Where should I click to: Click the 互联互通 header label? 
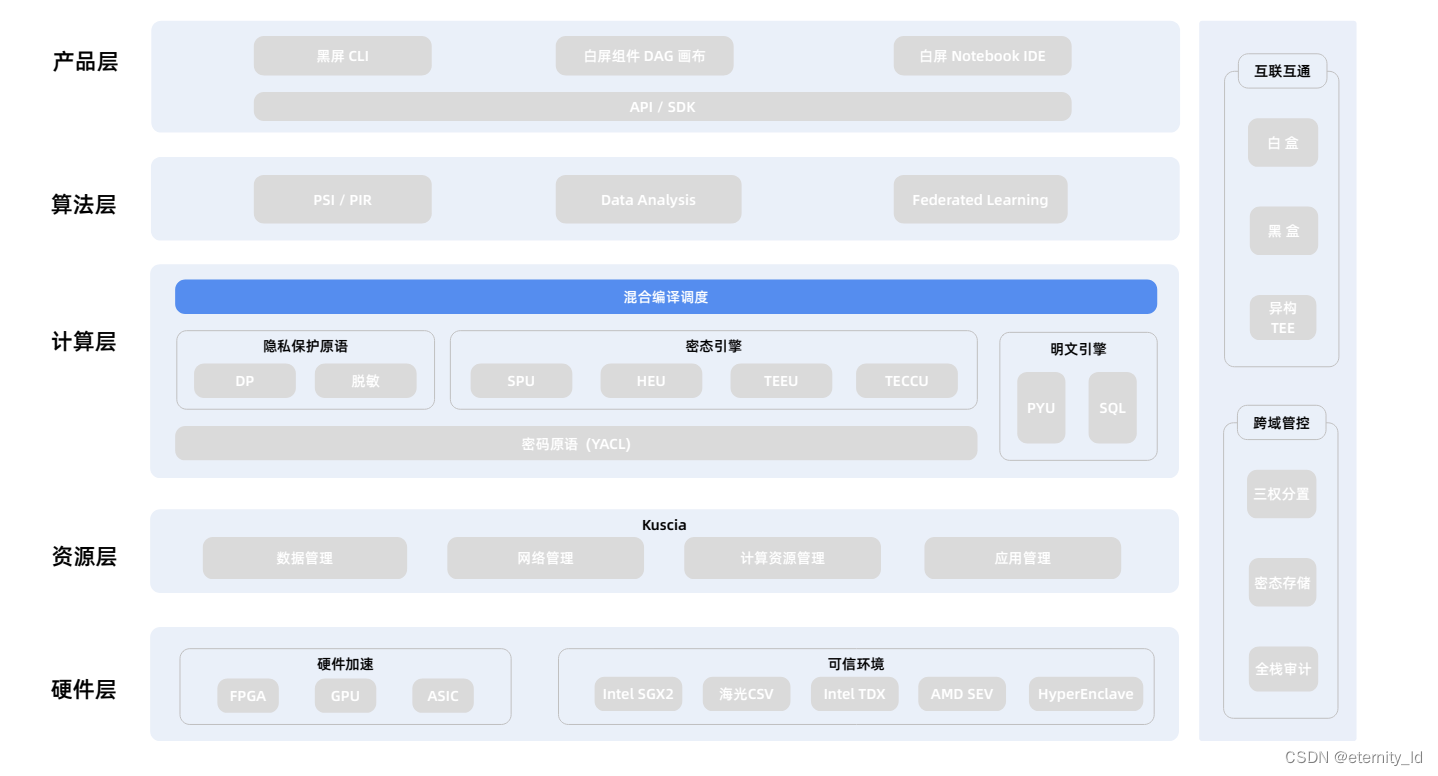(x=1282, y=71)
